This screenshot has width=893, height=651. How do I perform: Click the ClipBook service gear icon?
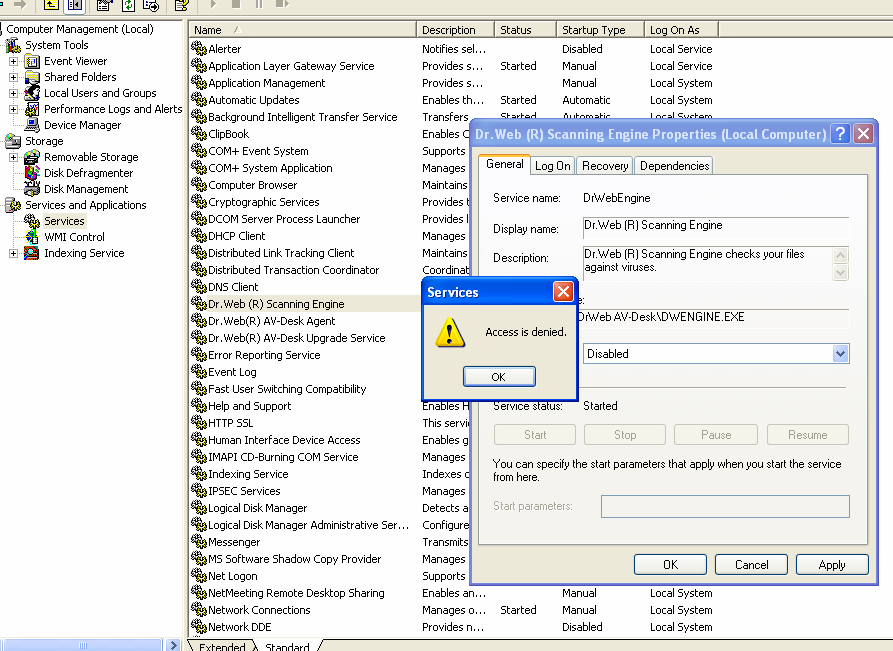click(x=199, y=133)
